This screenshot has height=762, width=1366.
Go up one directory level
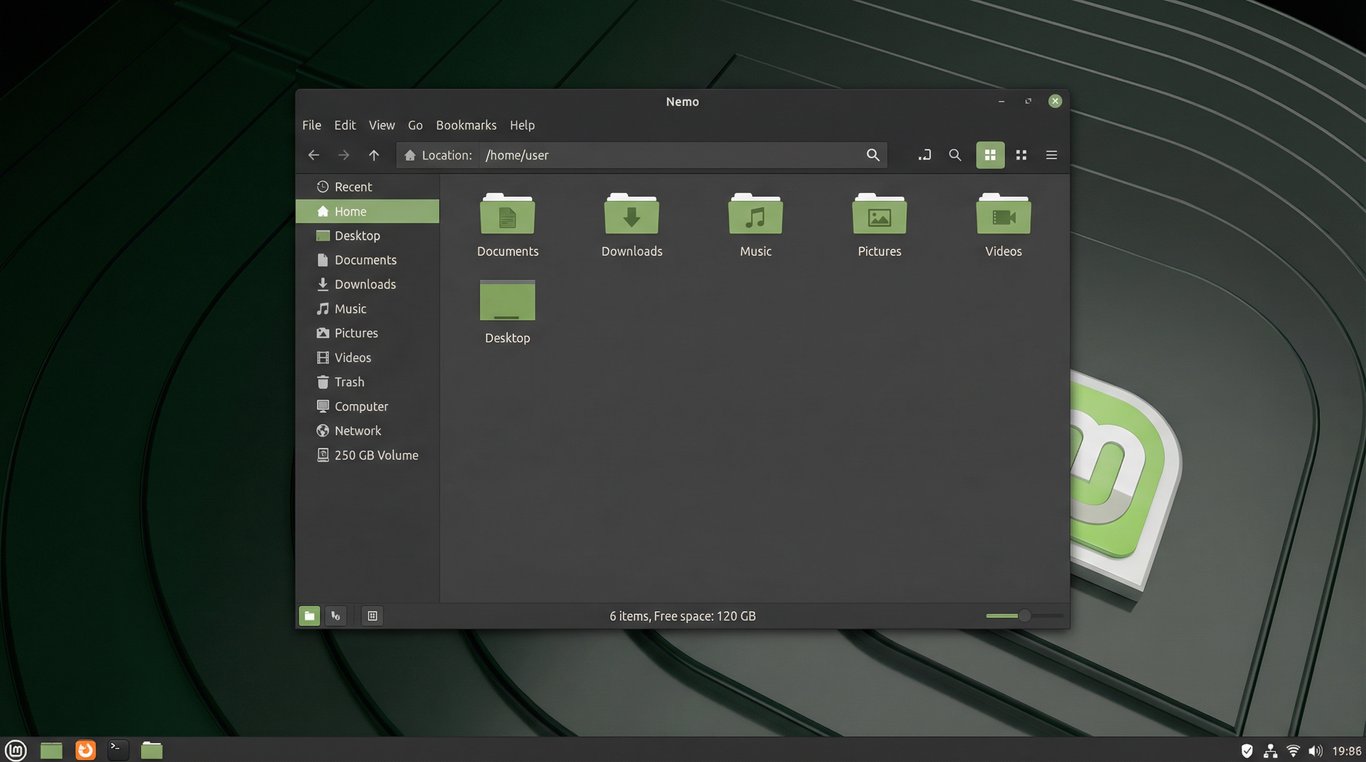click(x=373, y=155)
